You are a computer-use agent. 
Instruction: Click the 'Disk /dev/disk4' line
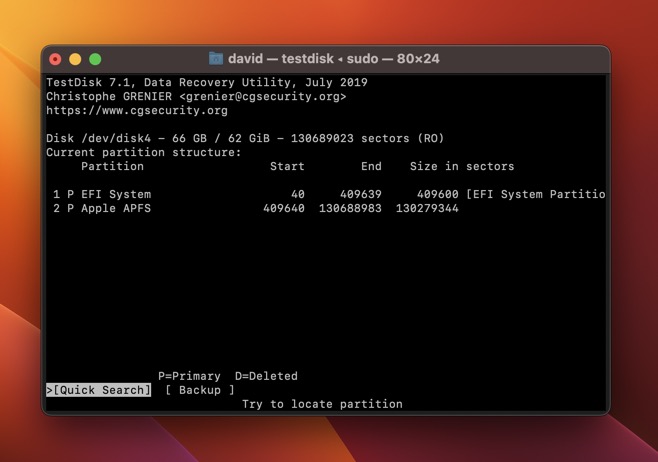pyautogui.click(x=245, y=138)
